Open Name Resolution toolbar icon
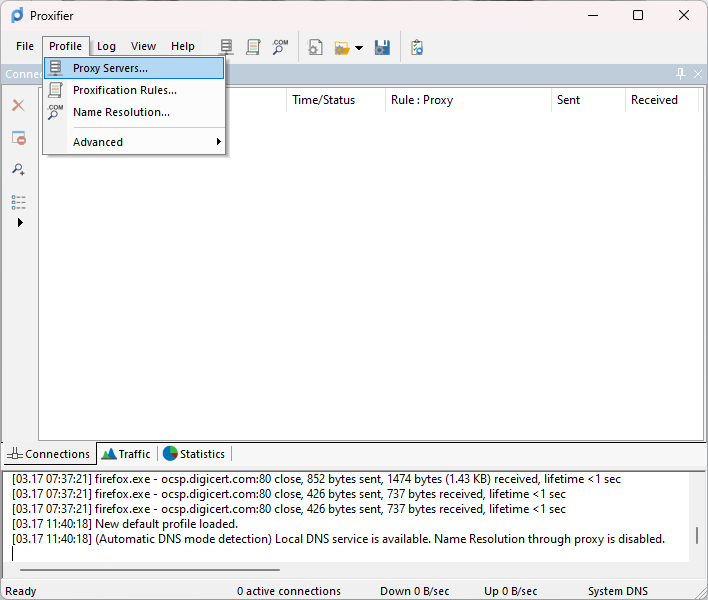Screen dimensions: 708x600 [280, 47]
